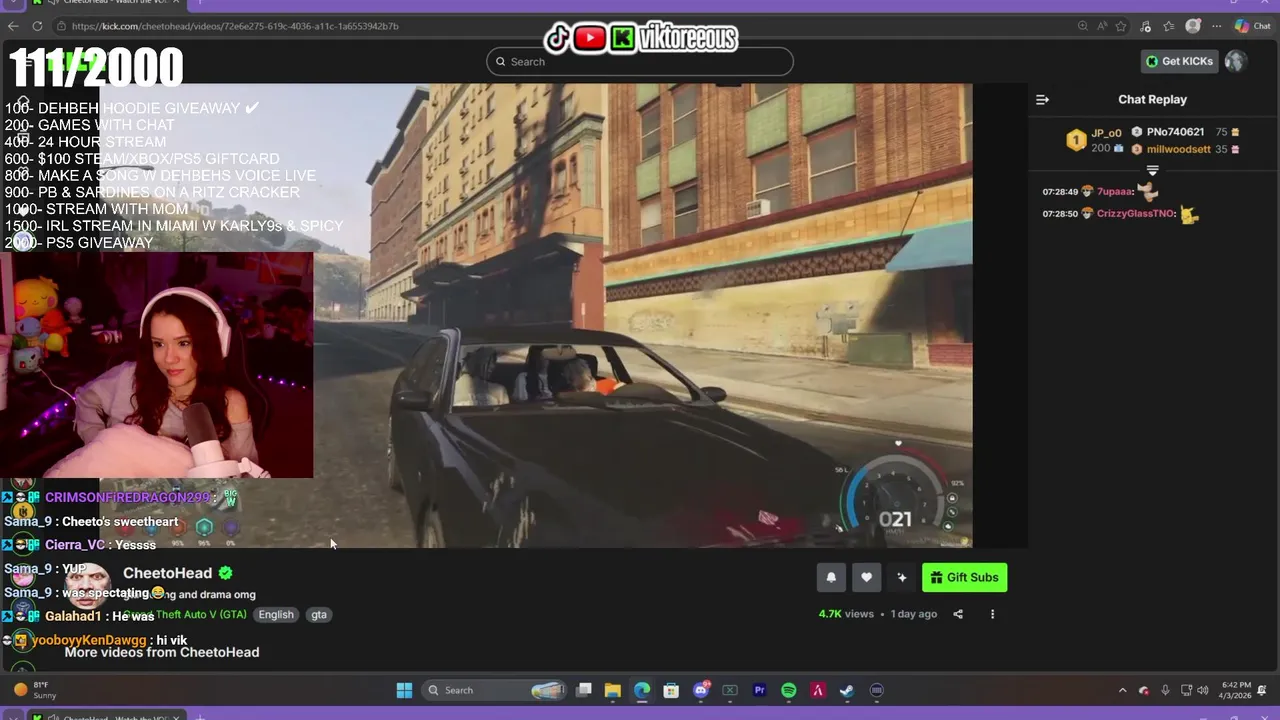Go back with the browser back arrow
Image resolution: width=1280 pixels, height=720 pixels.
pyautogui.click(x=13, y=26)
